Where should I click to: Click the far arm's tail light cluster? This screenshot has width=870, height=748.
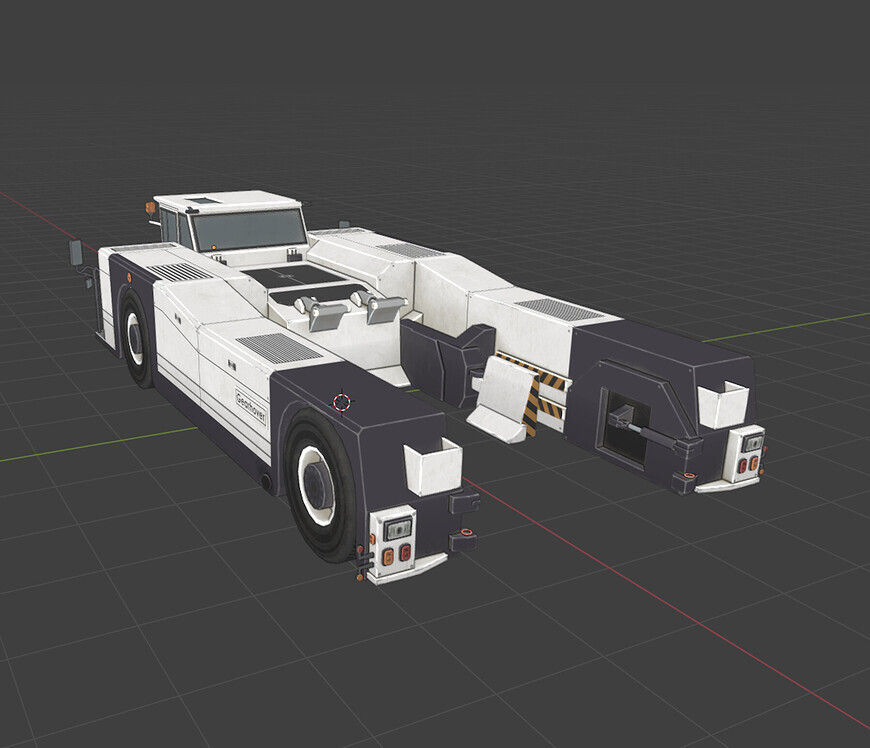coord(748,453)
